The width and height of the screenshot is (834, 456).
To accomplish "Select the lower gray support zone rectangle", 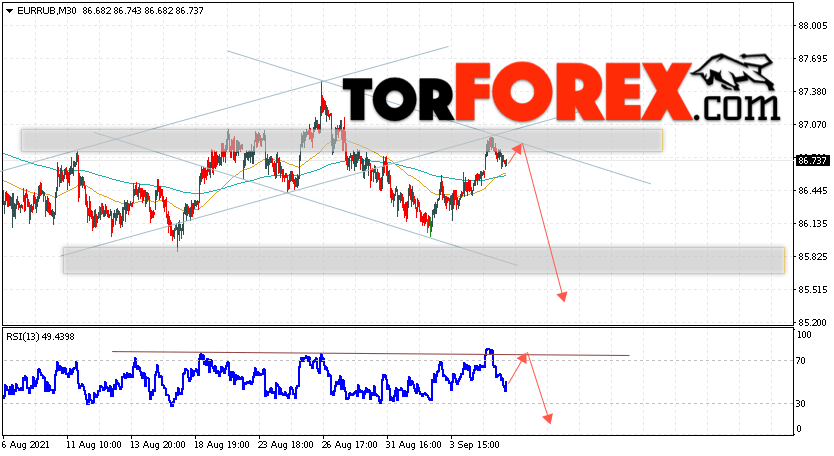I will coord(424,260).
